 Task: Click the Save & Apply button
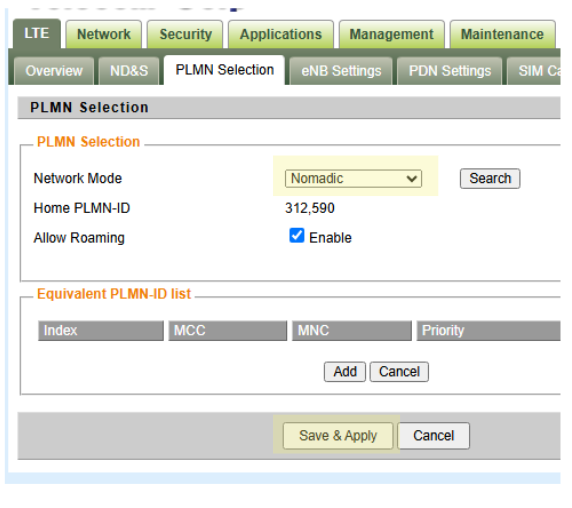pos(338,435)
